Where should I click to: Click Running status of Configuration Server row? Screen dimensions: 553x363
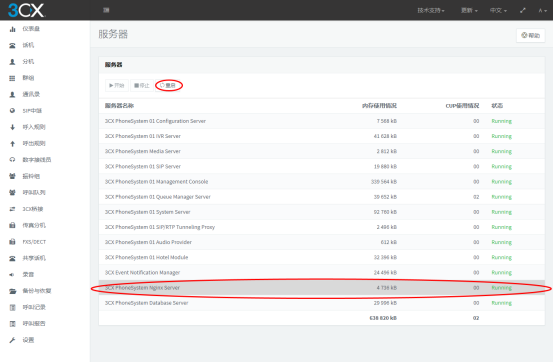(x=502, y=121)
